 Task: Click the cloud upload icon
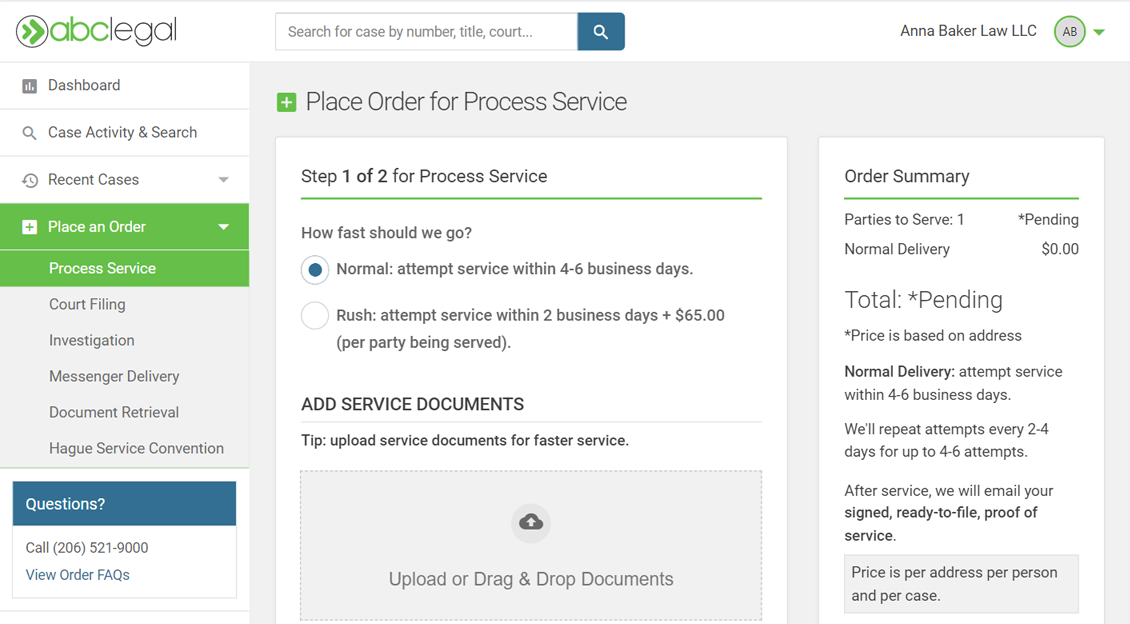pos(531,522)
